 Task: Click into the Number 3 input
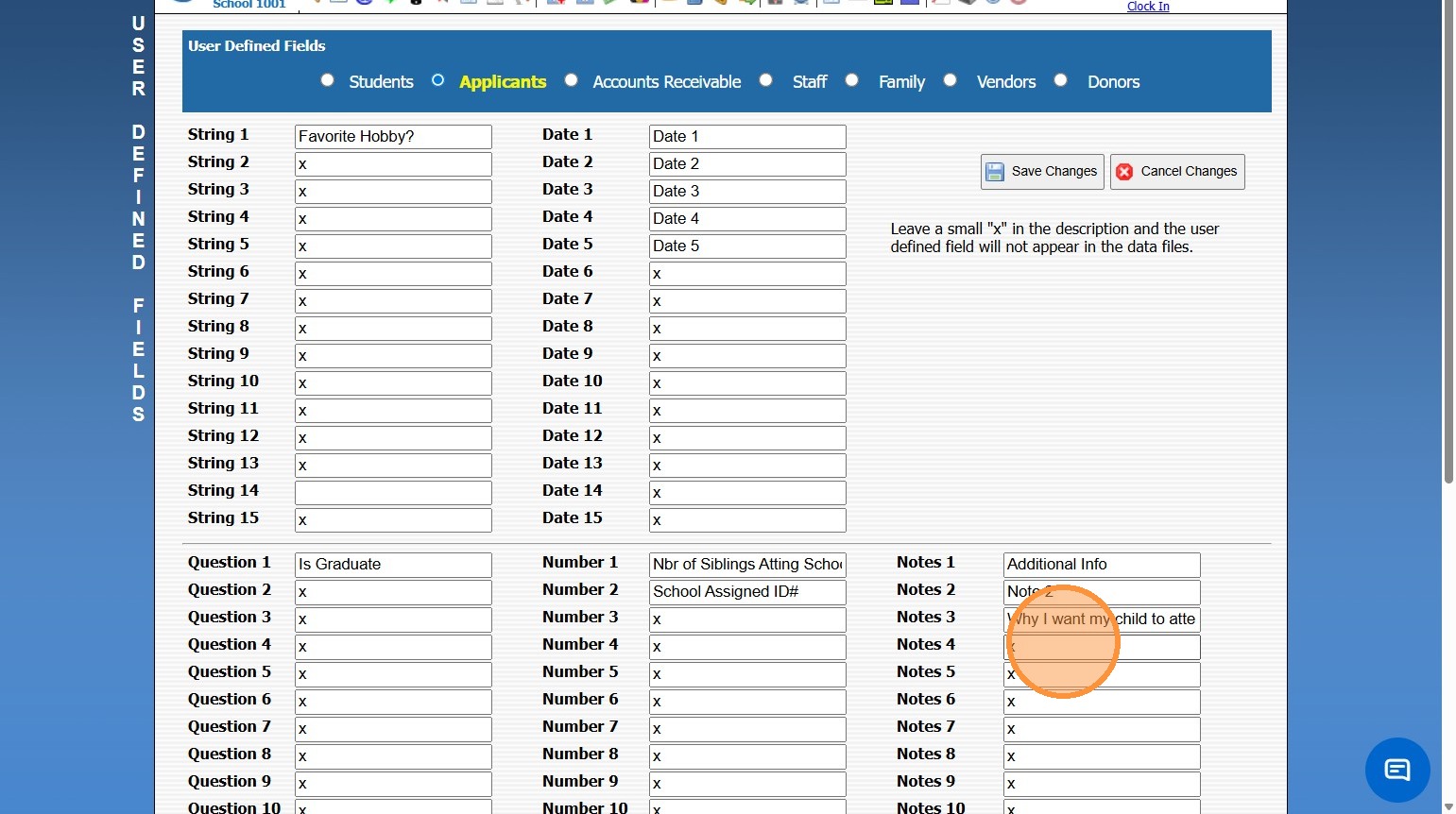[x=747, y=619]
